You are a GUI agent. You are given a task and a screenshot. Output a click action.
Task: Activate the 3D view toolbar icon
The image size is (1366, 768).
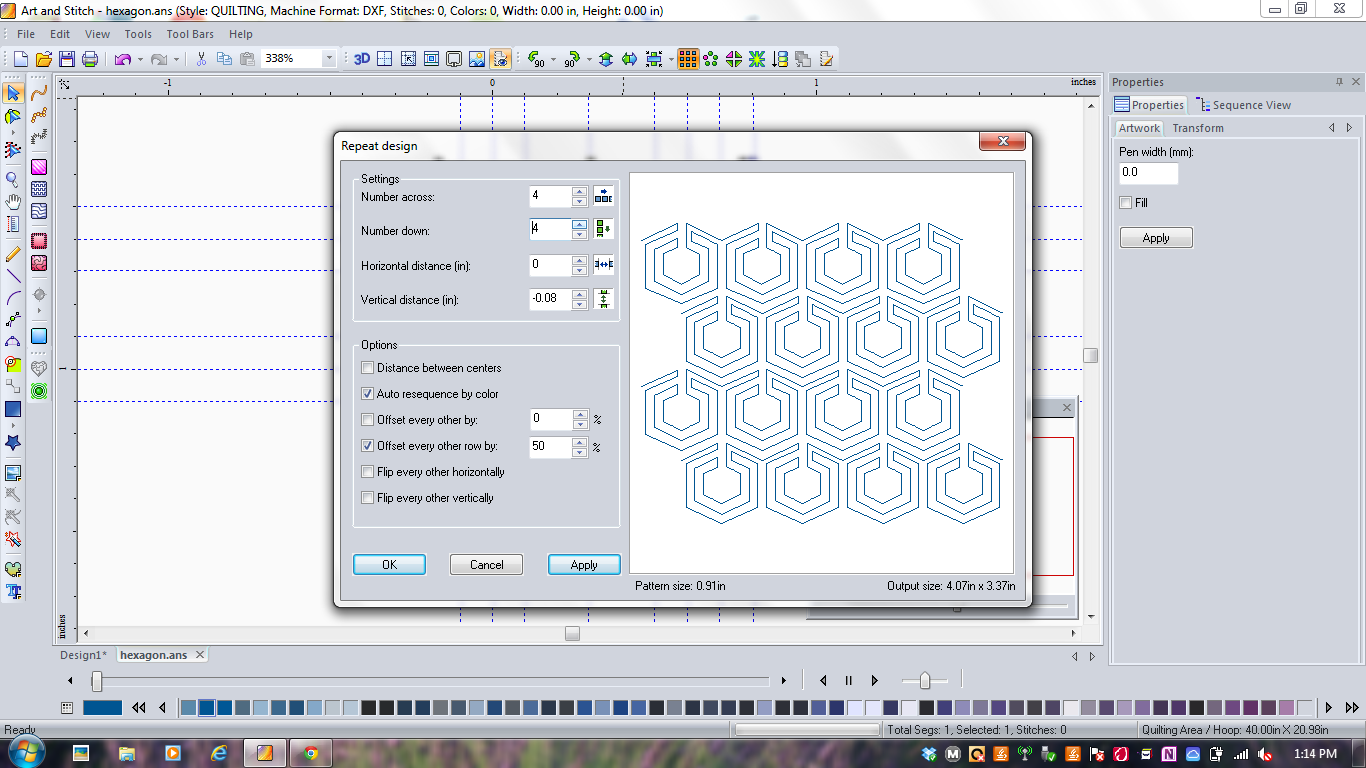coord(362,59)
